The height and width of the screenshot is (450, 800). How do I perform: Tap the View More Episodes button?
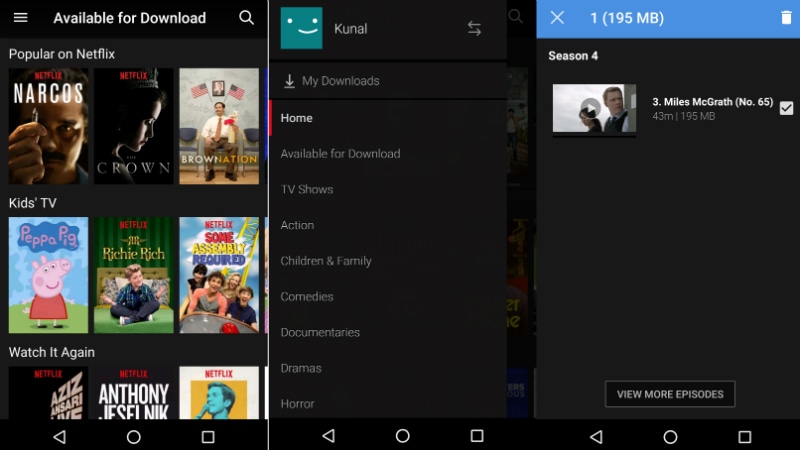point(670,394)
